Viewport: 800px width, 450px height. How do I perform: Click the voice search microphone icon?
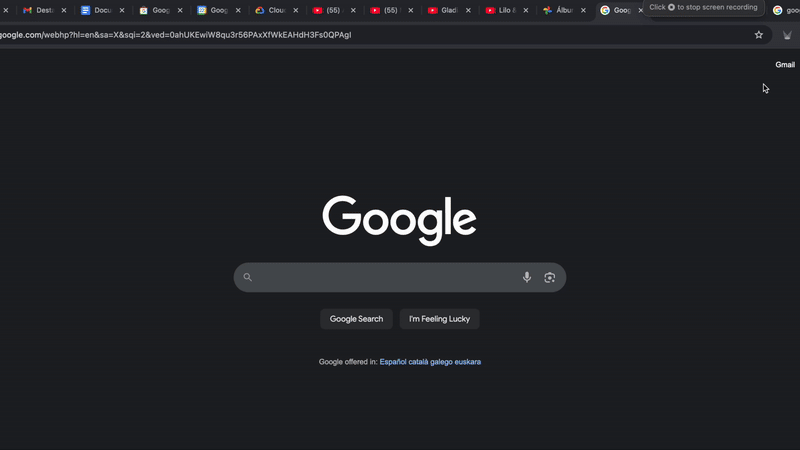tap(527, 277)
